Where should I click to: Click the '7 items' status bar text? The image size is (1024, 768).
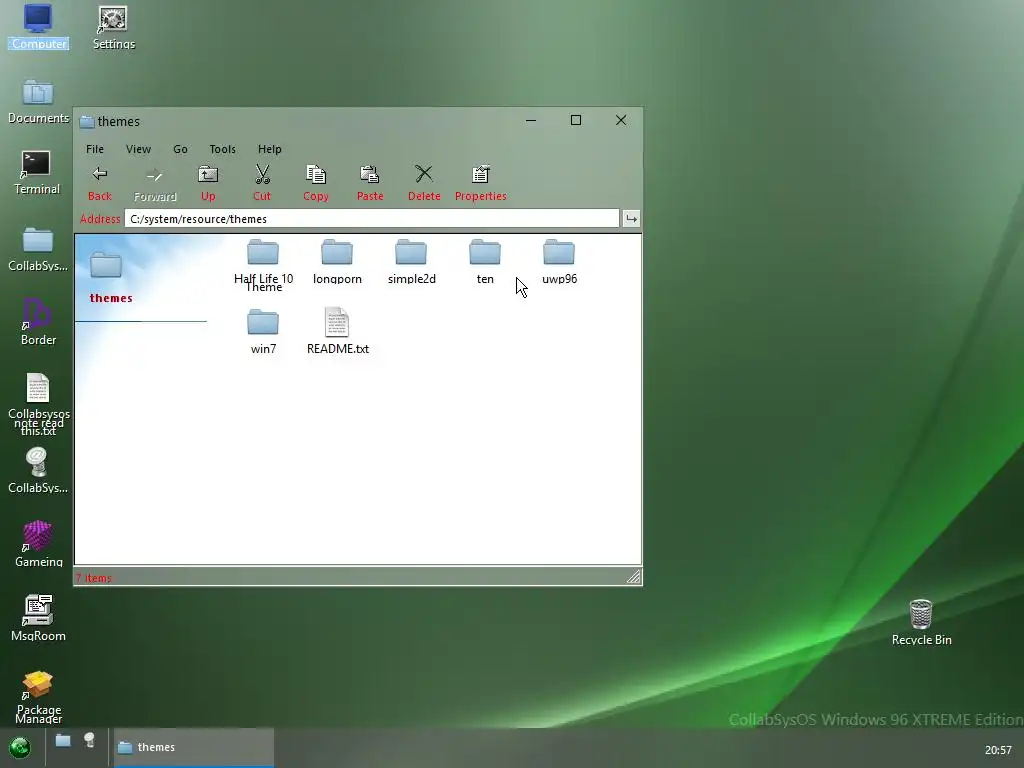coord(93,578)
